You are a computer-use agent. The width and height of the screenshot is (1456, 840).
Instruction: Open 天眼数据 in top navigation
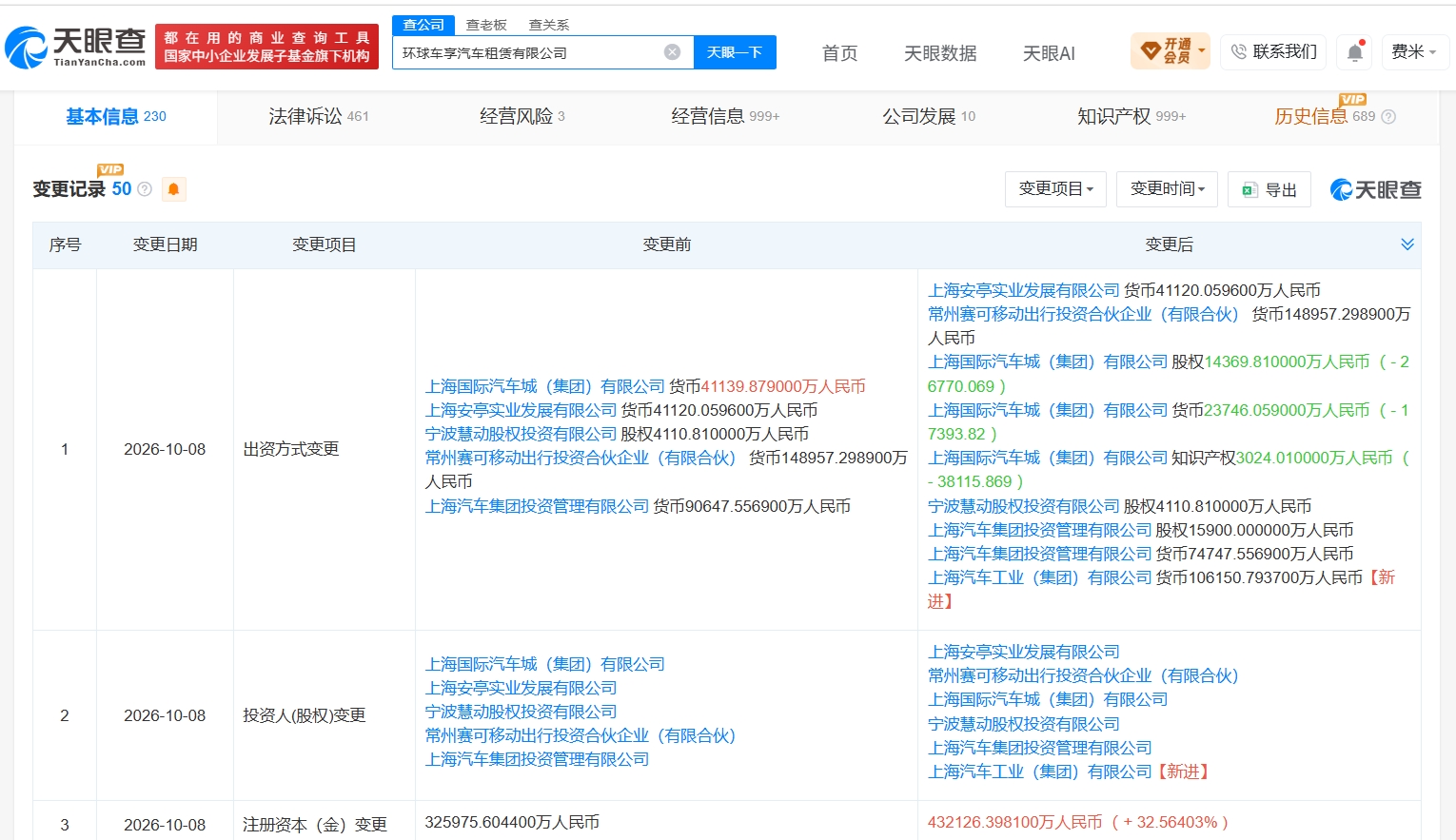coord(940,53)
